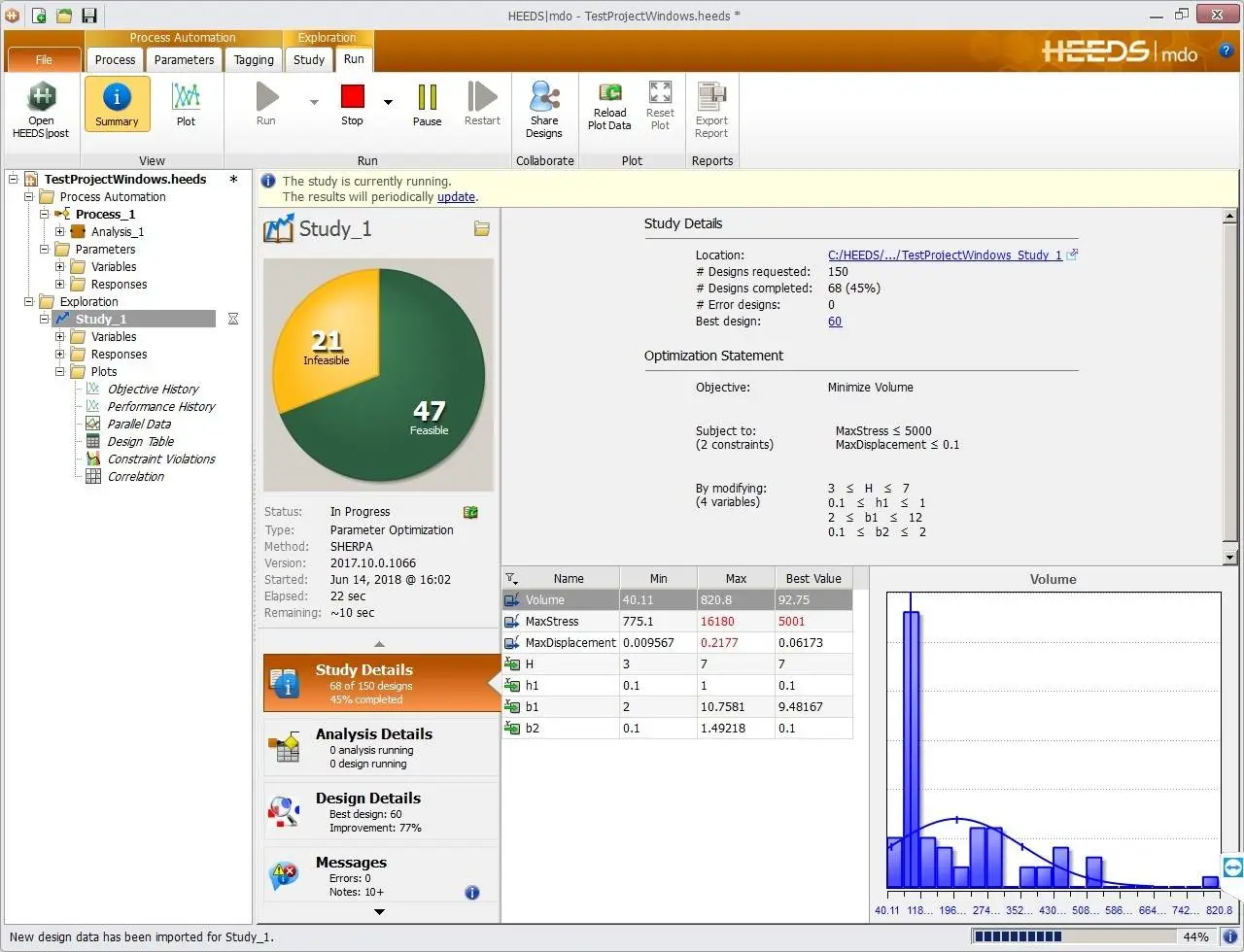Open the Study Details panel
The image size is (1244, 952).
coord(380,683)
